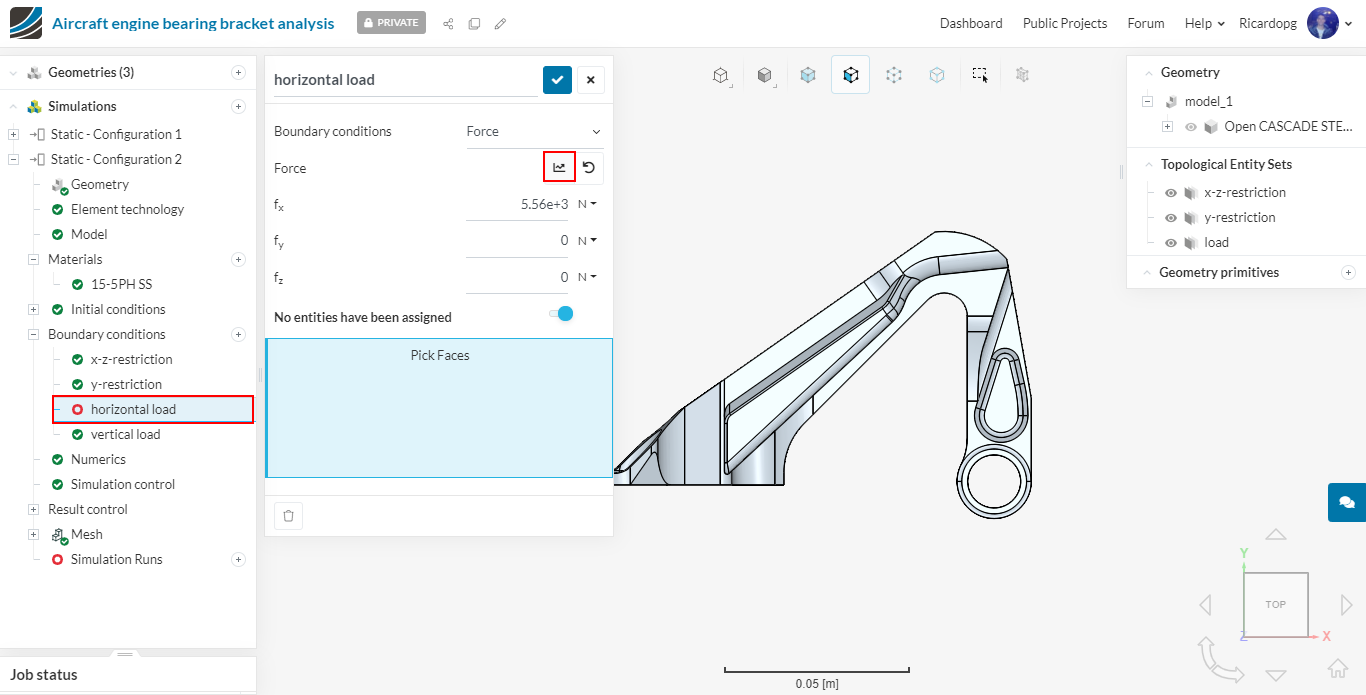Click the fx force value field
The width and height of the screenshot is (1366, 695).
click(x=517, y=204)
